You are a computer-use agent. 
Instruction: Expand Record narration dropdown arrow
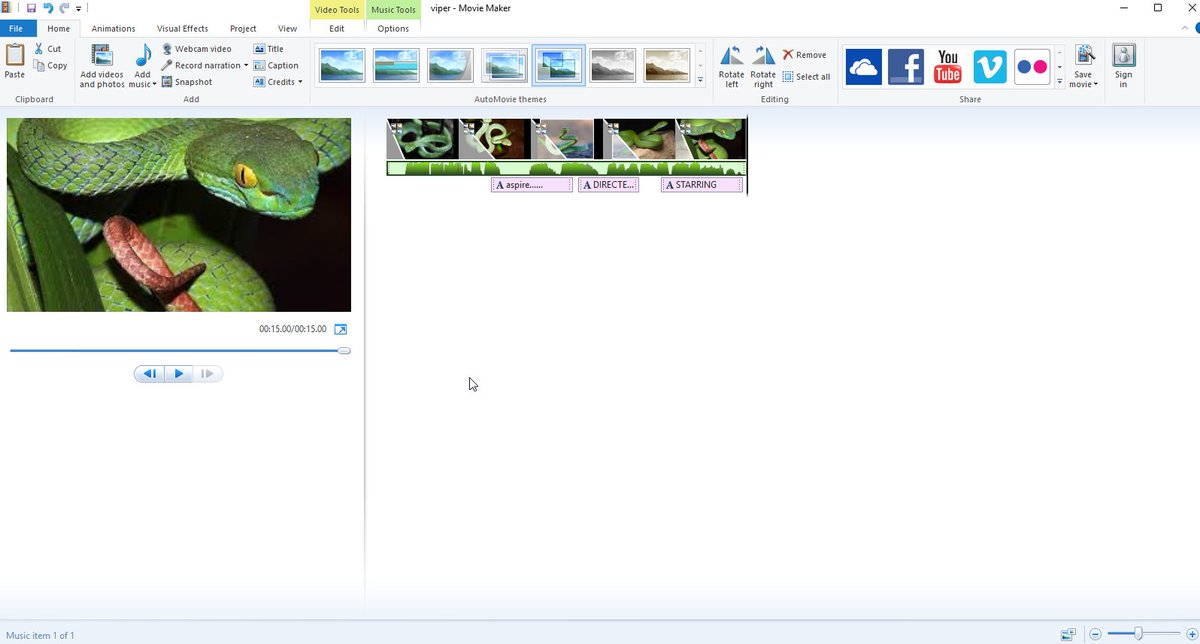pos(246,65)
